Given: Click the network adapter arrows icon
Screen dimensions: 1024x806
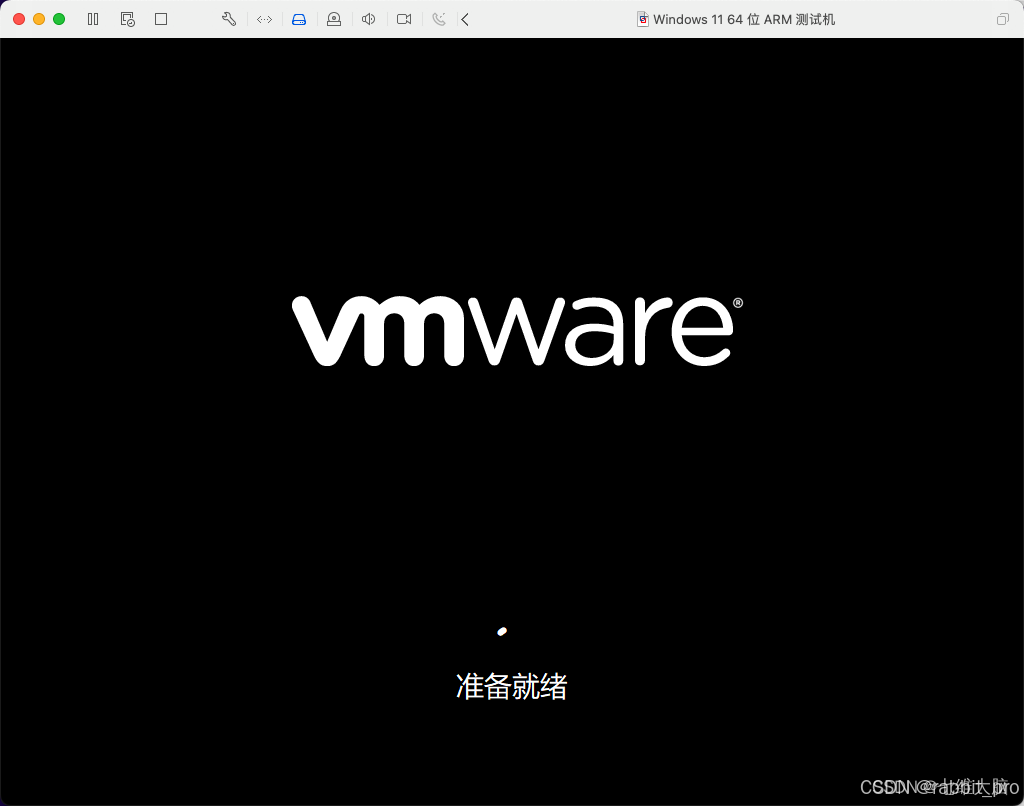Looking at the screenshot, I should [x=264, y=19].
